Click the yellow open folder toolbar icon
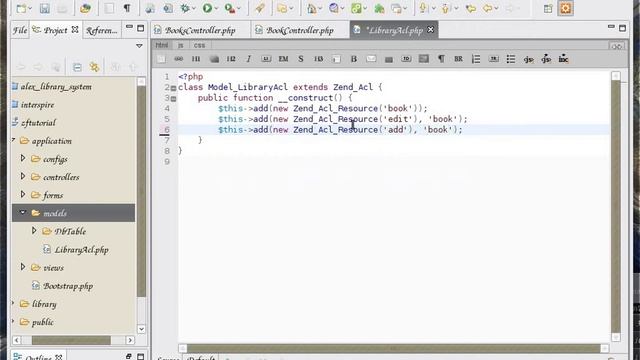This screenshot has width=640, height=360. 282,8
